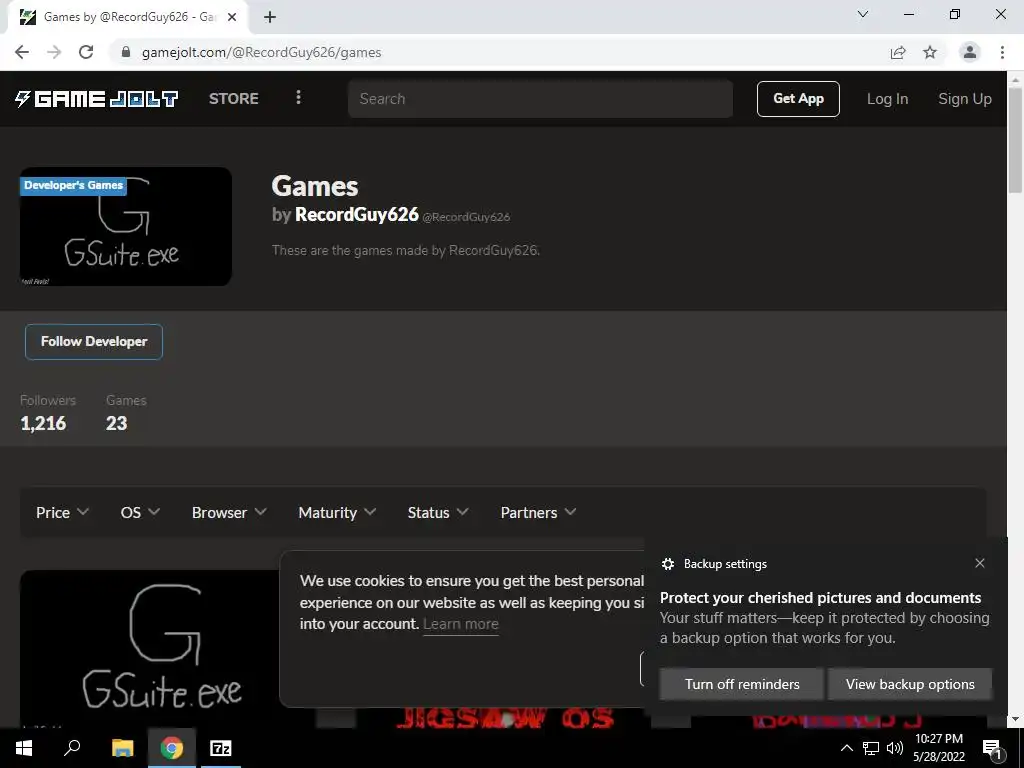This screenshot has width=1024, height=768.
Task: Open the Action Center notifications icon
Action: click(992, 749)
